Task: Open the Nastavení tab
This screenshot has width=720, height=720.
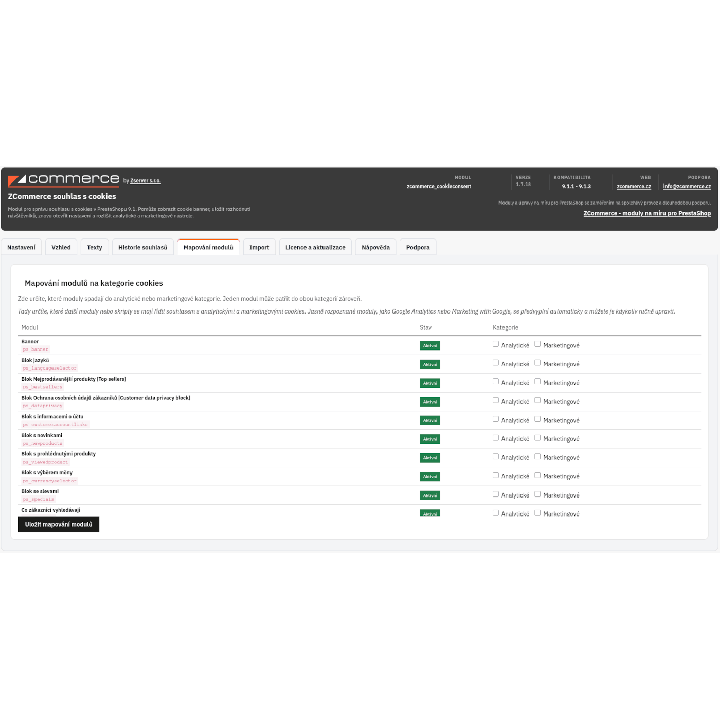Action: 22,247
